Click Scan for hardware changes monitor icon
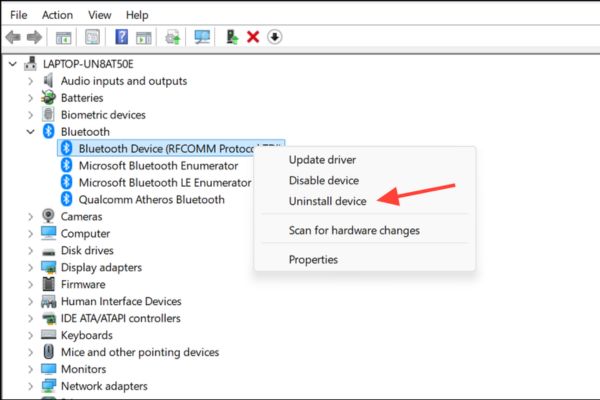 coord(202,37)
